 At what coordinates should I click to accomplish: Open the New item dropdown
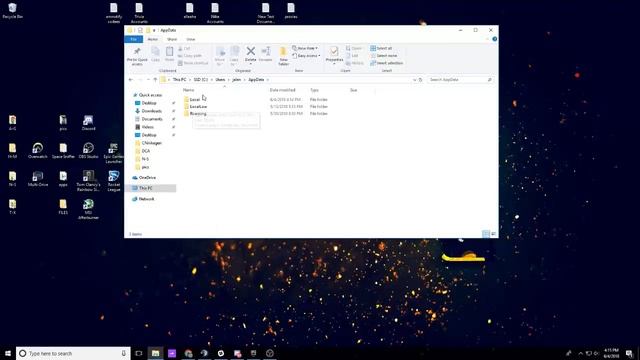point(305,48)
